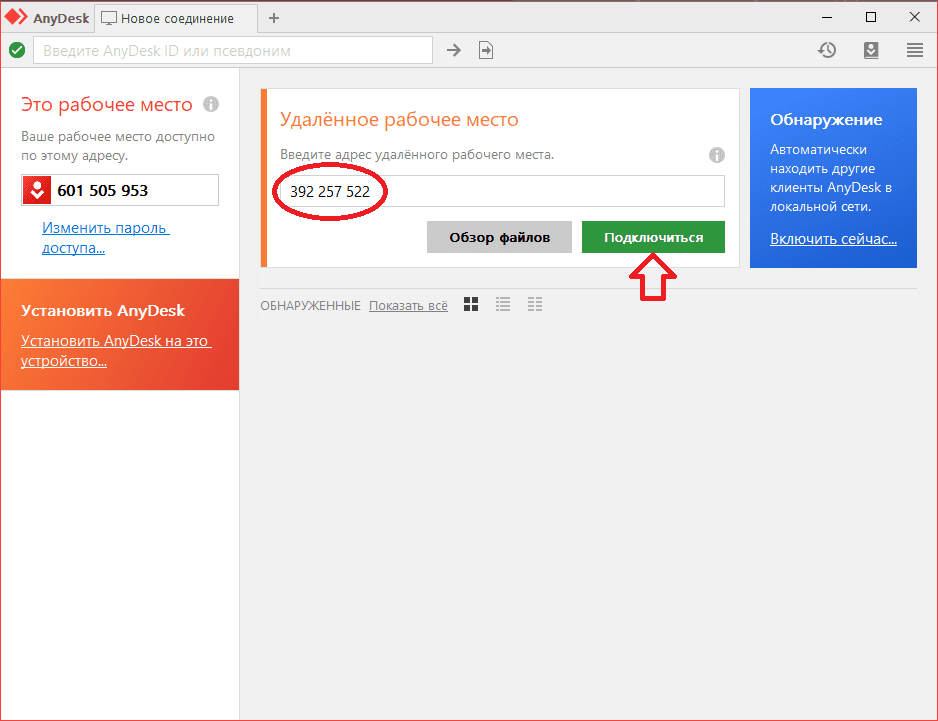This screenshot has width=938, height=721.
Task: Open the address book download icon
Action: (x=870, y=50)
